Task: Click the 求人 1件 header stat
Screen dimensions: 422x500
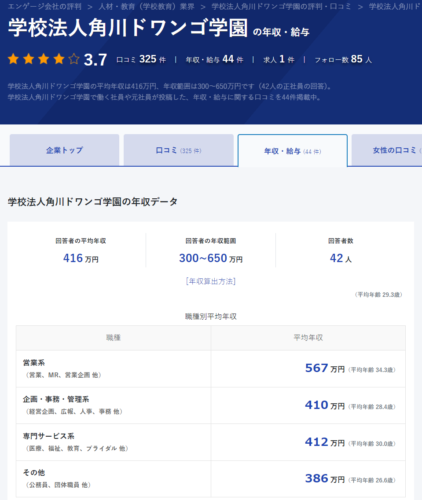Action: coord(279,59)
